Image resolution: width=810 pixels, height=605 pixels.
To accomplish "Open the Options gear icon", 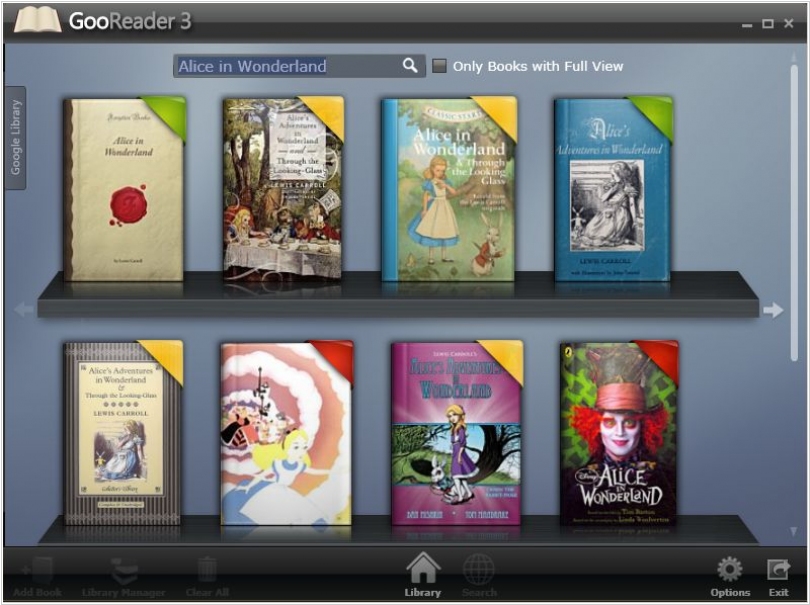I will point(730,570).
